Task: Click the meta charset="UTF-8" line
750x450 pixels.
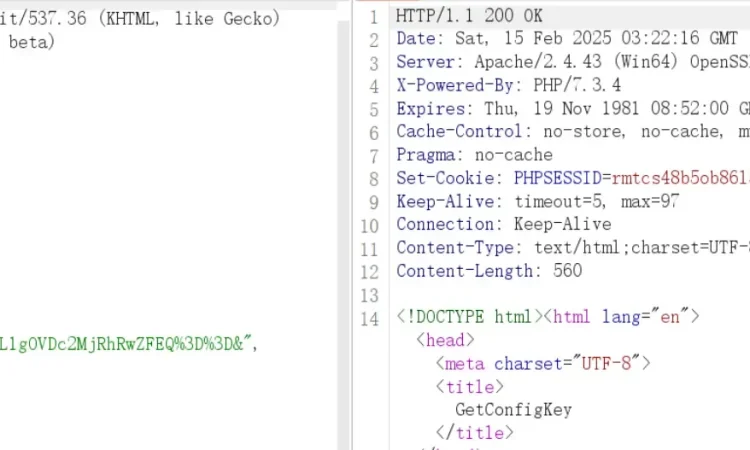Action: (x=543, y=364)
